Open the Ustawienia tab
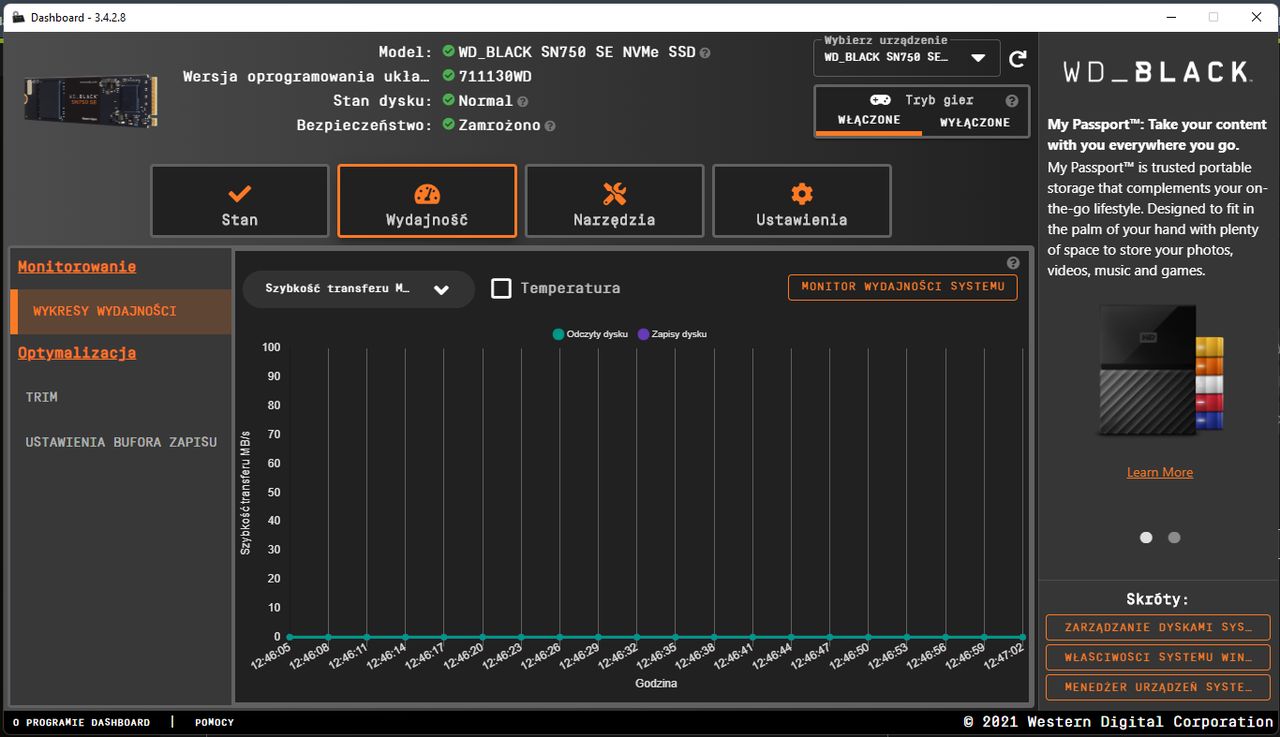The height and width of the screenshot is (737, 1280). (x=802, y=201)
